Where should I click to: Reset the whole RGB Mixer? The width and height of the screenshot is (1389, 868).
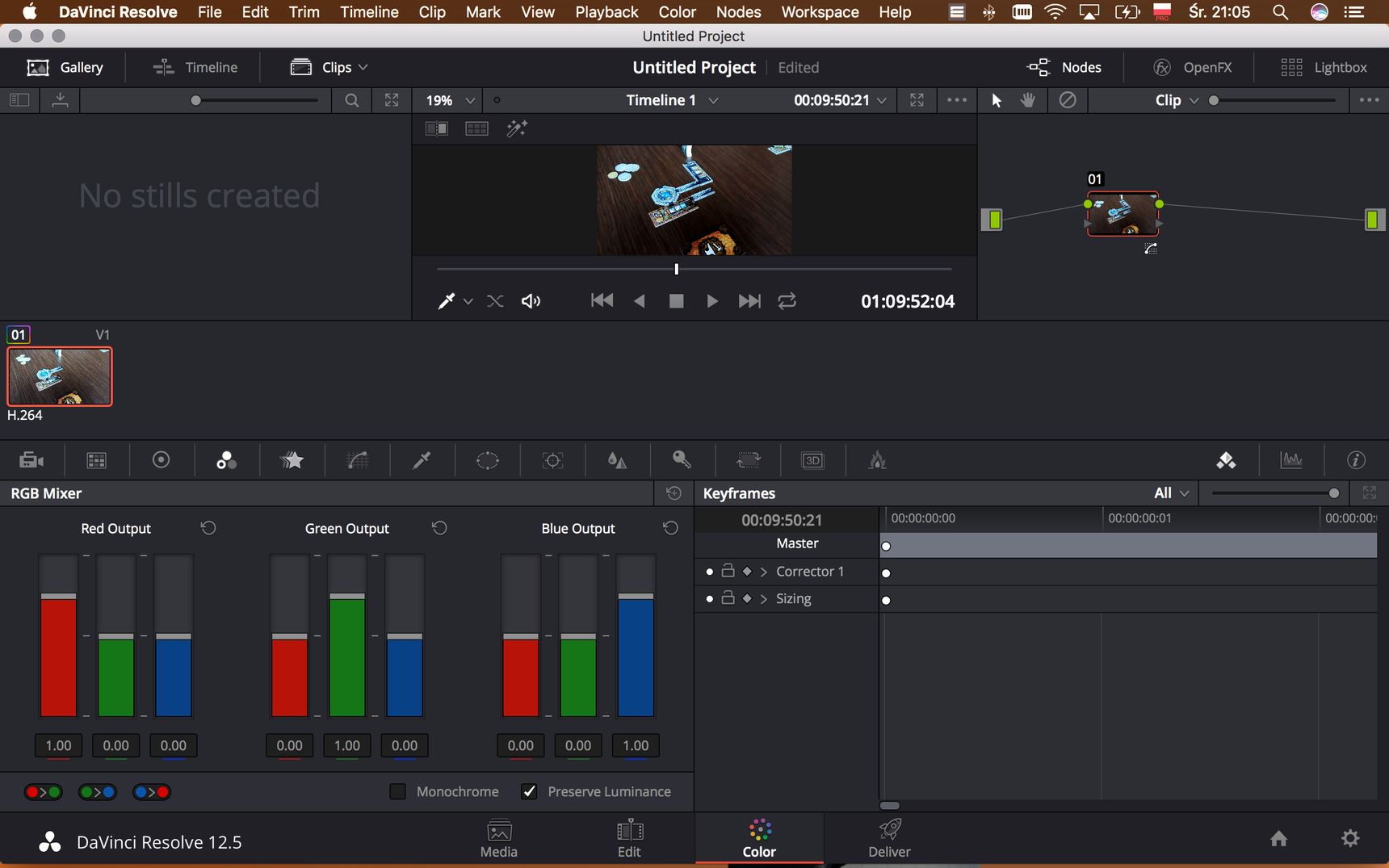[x=674, y=493]
